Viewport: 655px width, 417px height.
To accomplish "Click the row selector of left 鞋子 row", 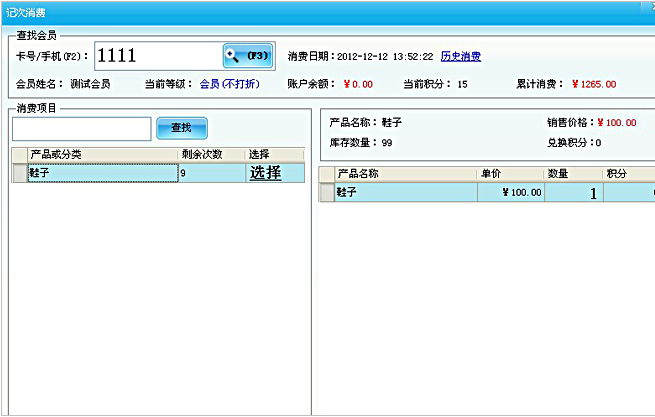I will [x=20, y=173].
